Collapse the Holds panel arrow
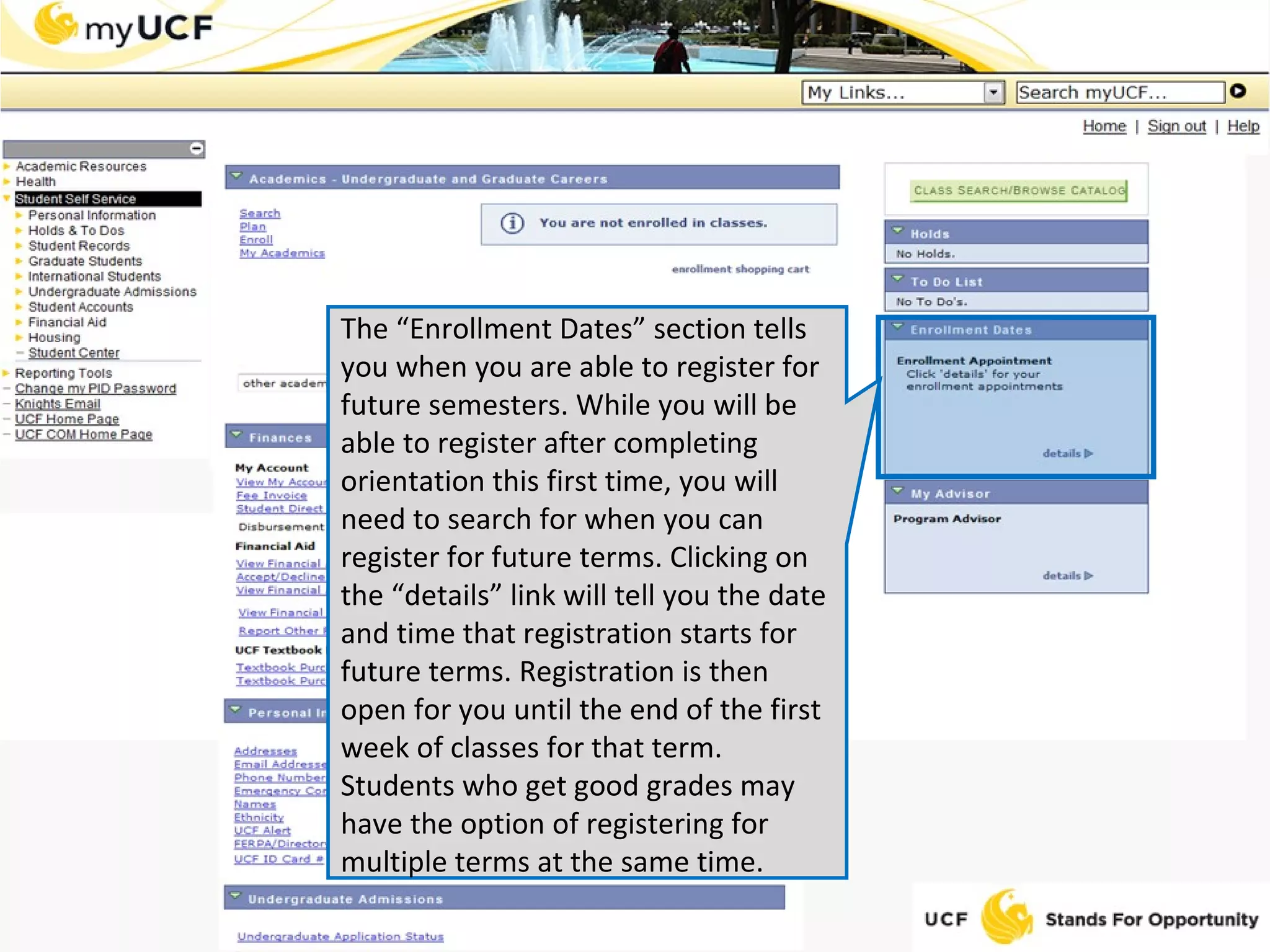The image size is (1270, 952). coord(897,231)
